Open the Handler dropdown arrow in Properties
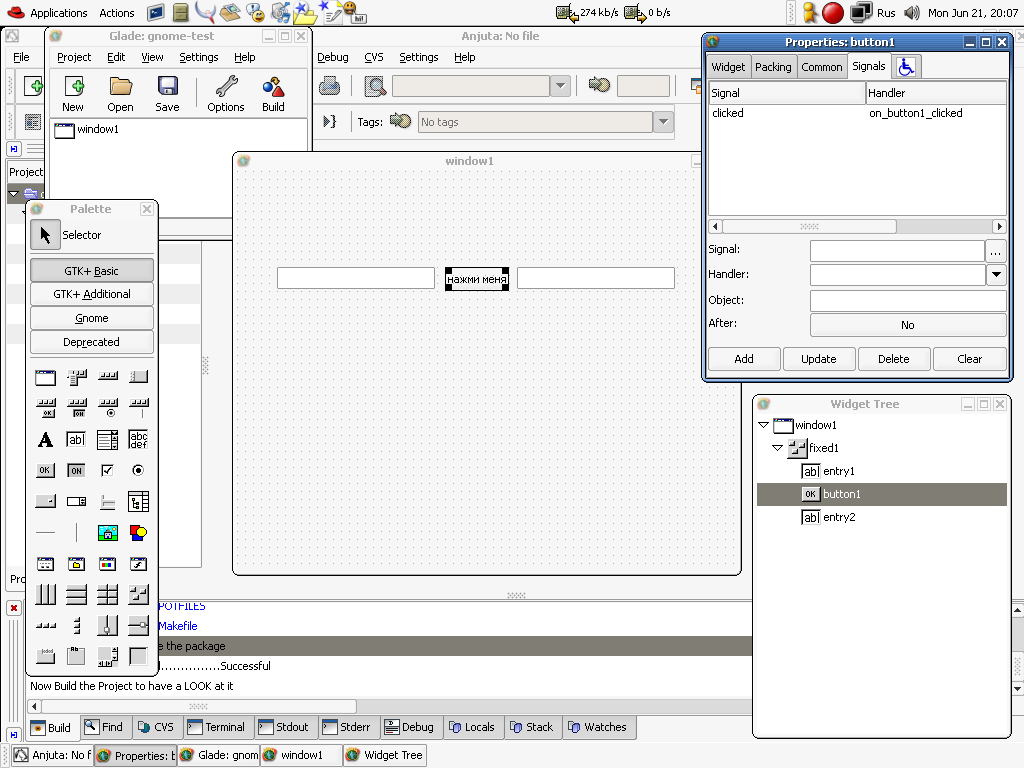The width and height of the screenshot is (1024, 768). tap(996, 274)
